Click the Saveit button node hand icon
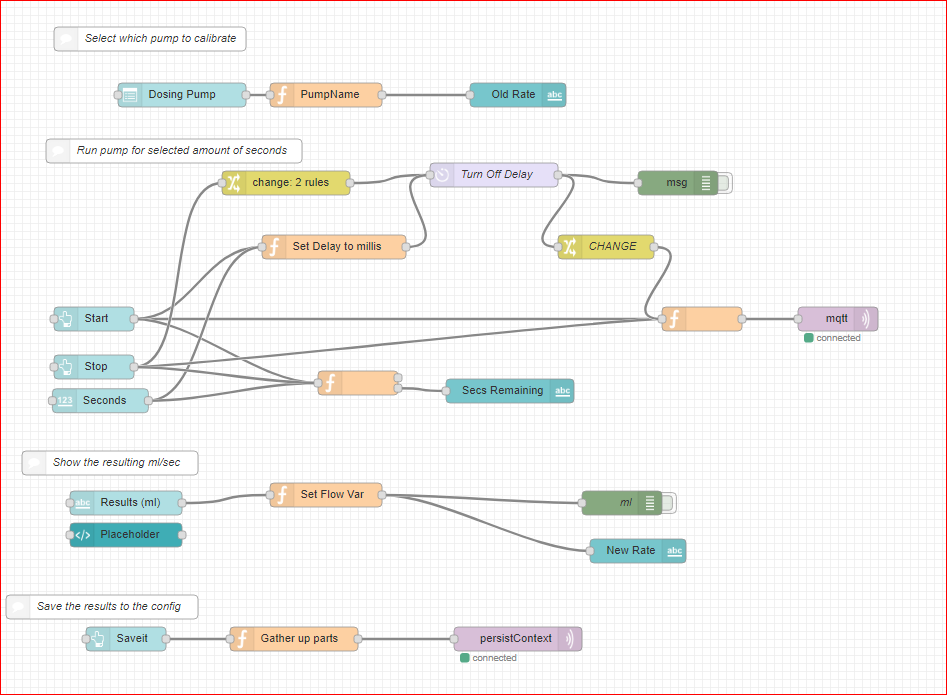This screenshot has width=947, height=695. point(98,639)
